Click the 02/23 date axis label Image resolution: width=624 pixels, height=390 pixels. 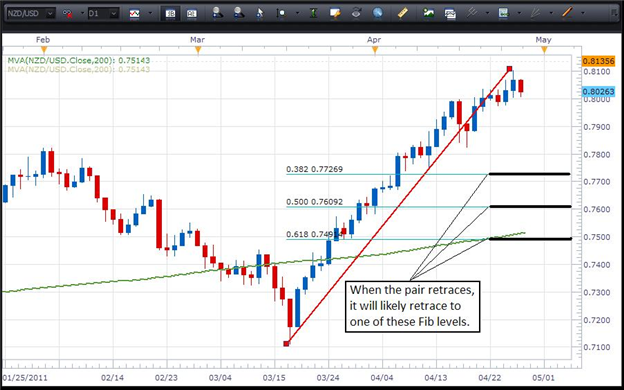[x=166, y=377]
